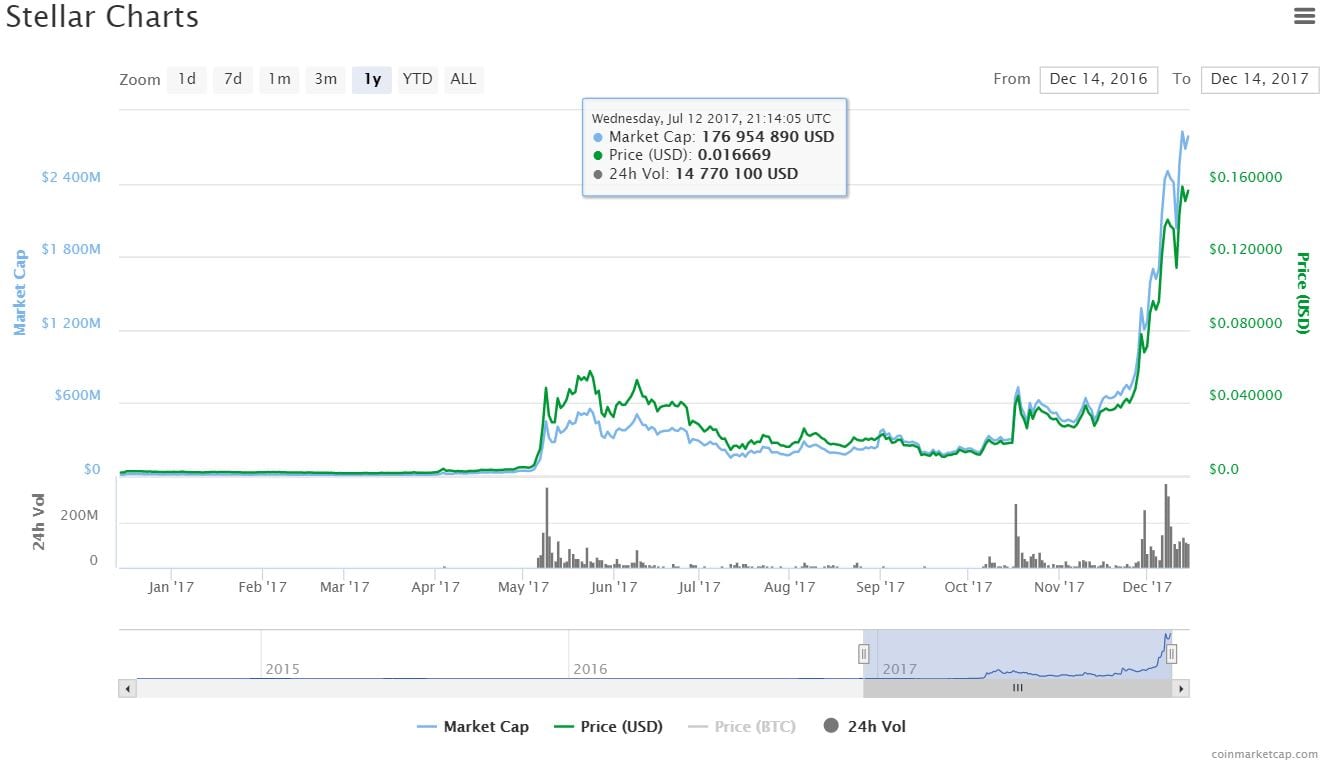Click the Stellar Charts heading
This screenshot has width=1326, height=760.
(103, 17)
